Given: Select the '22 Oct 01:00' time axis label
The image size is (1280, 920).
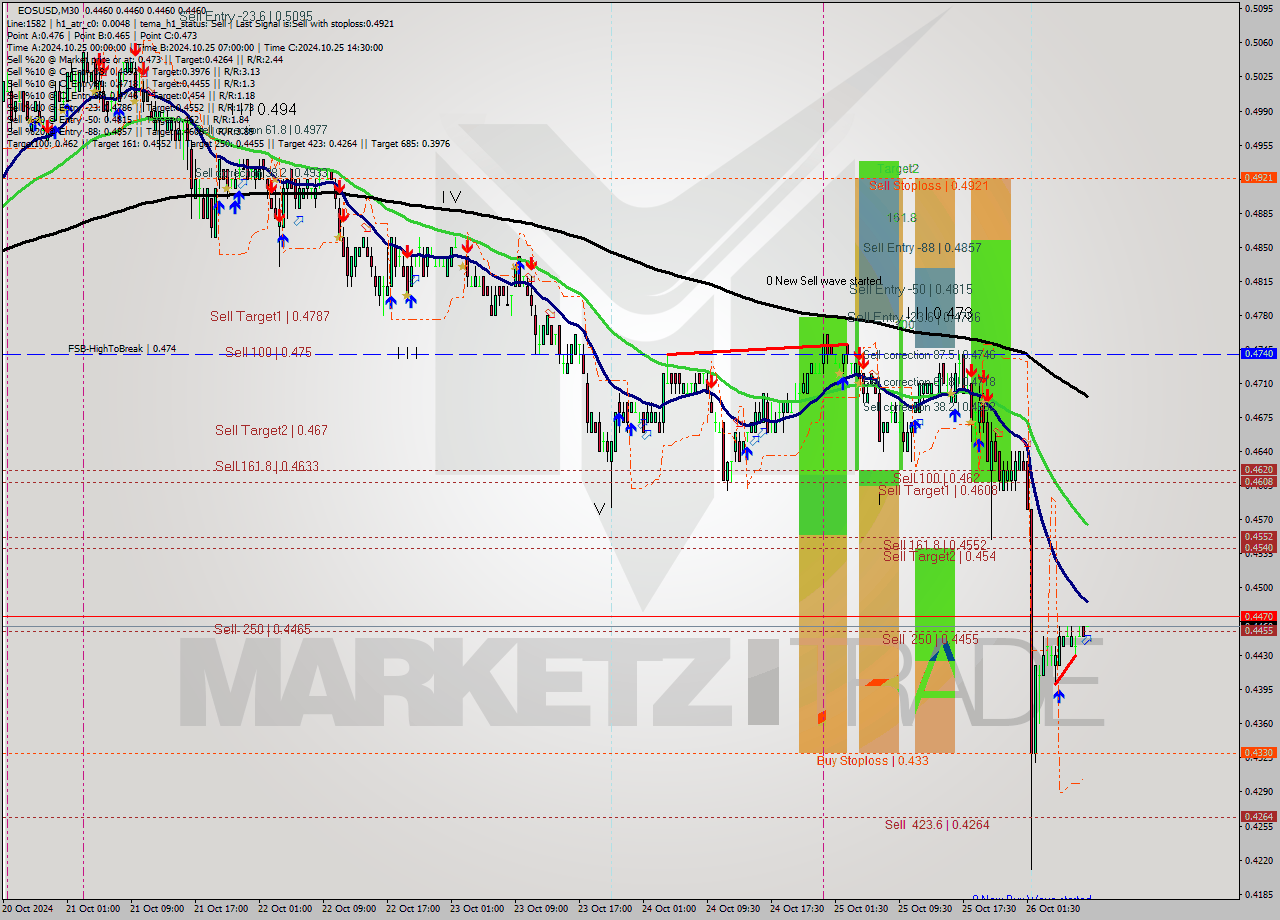Looking at the screenshot, I should 284,909.
